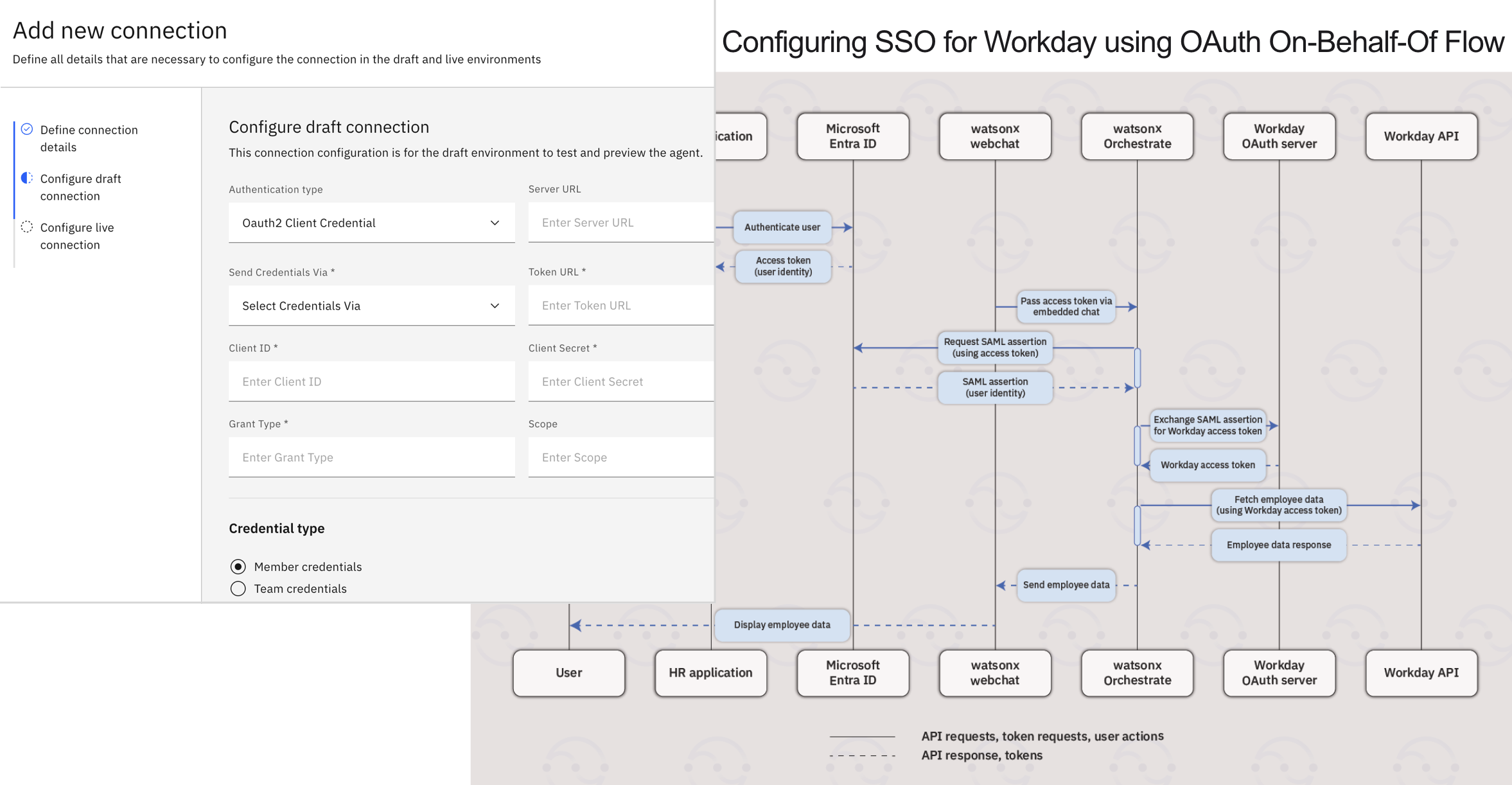The height and width of the screenshot is (785, 1512).
Task: Click the completed Define connection details step icon
Action: pos(27,129)
